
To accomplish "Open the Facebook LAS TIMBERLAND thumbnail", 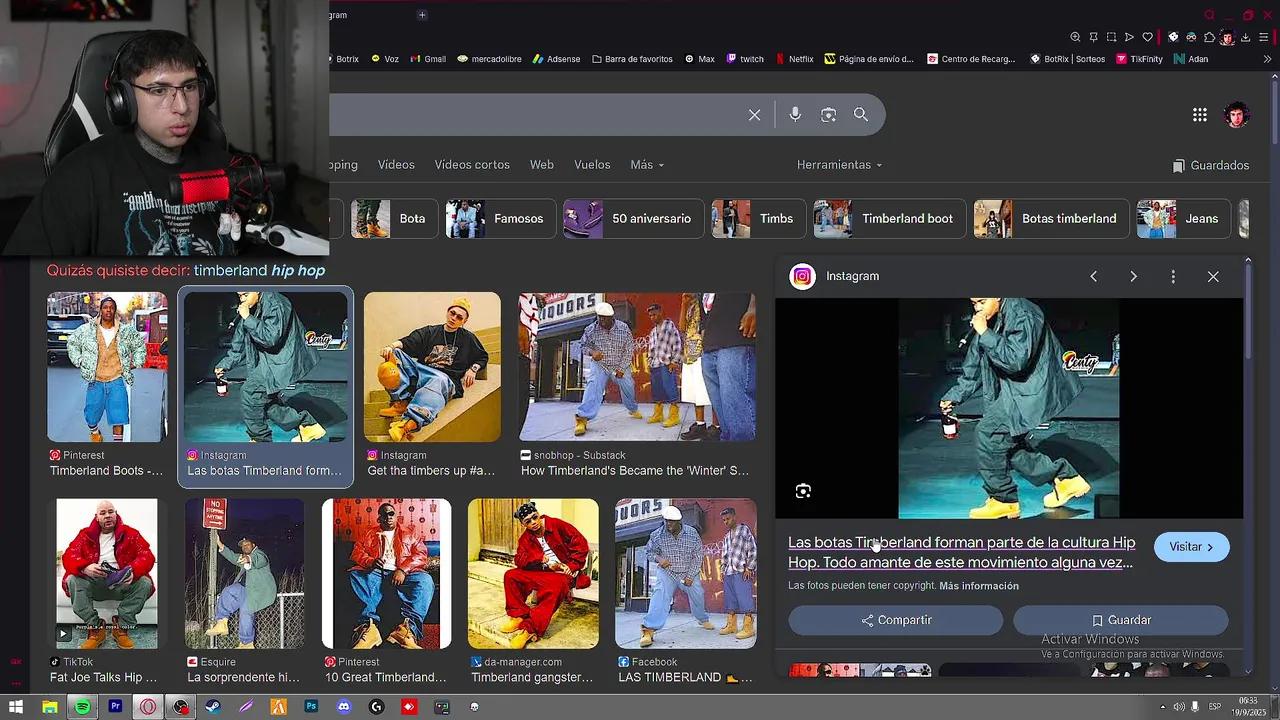I will tap(686, 574).
